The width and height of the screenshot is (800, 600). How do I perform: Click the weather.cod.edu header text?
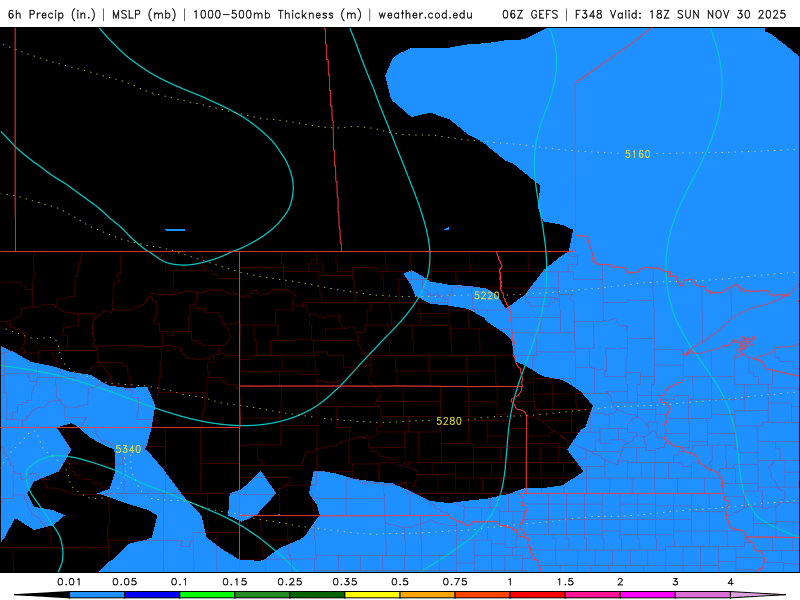[426, 14]
